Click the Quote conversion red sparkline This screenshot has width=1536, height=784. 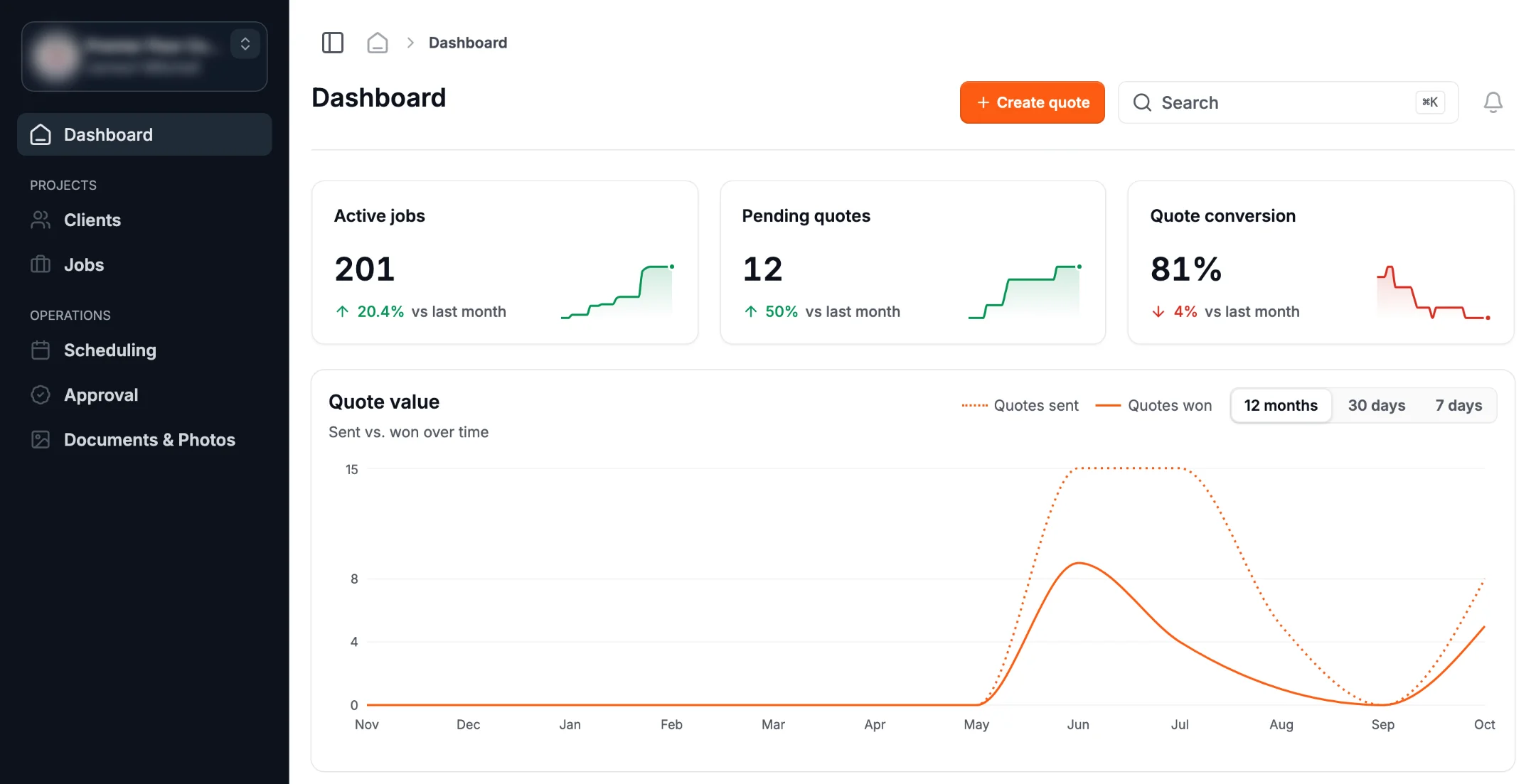1433,291
